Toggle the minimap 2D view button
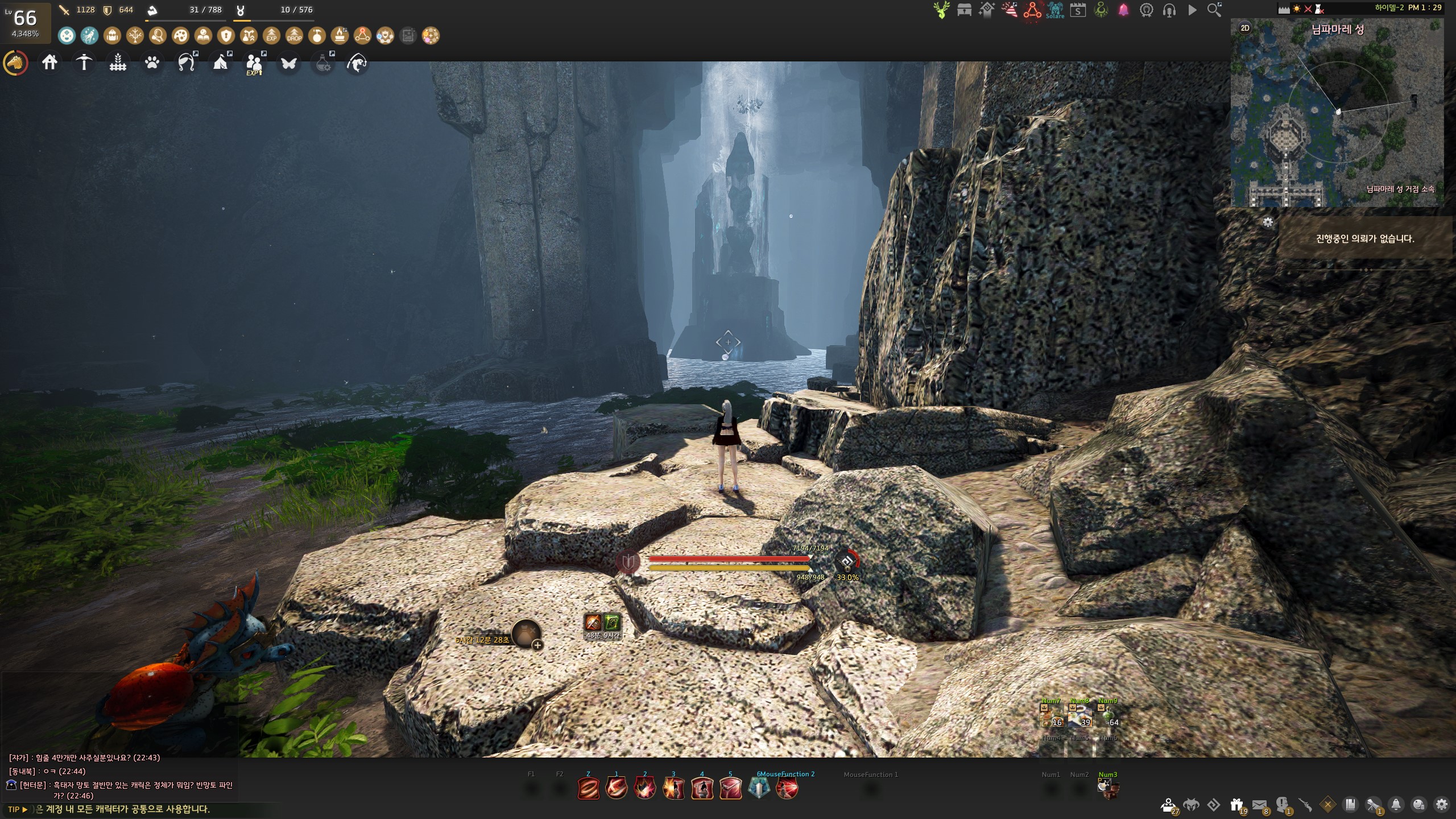Viewport: 1456px width, 819px height. (1245, 28)
